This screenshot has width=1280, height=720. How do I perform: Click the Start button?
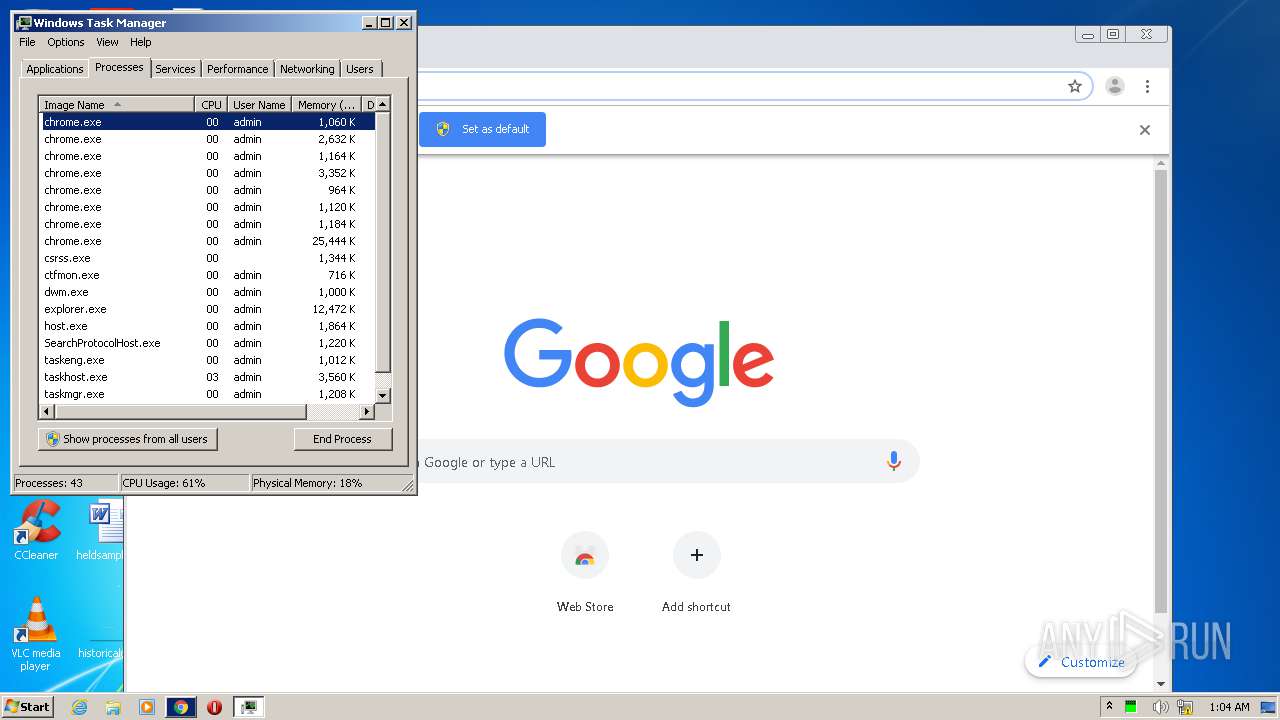pos(28,707)
